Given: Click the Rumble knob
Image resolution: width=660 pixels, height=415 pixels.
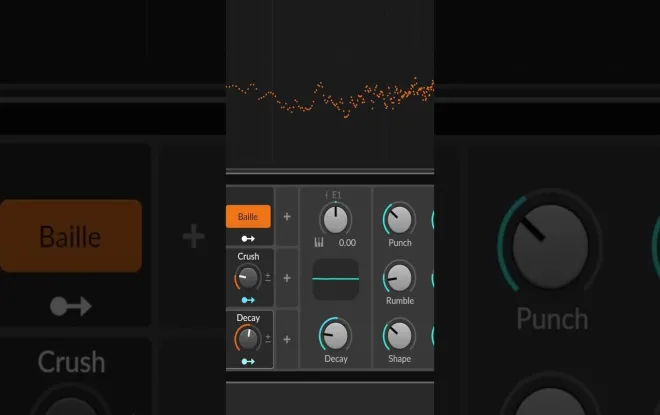Looking at the screenshot, I should (x=399, y=277).
